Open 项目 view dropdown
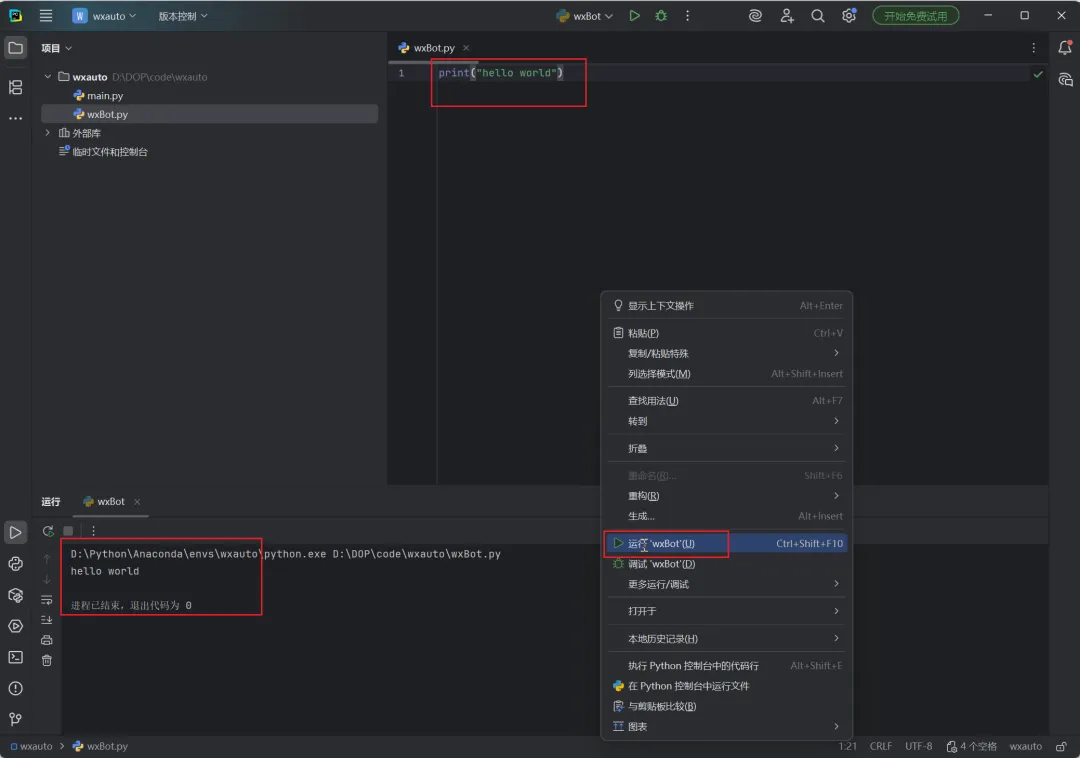The height and width of the screenshot is (758, 1080). point(56,48)
